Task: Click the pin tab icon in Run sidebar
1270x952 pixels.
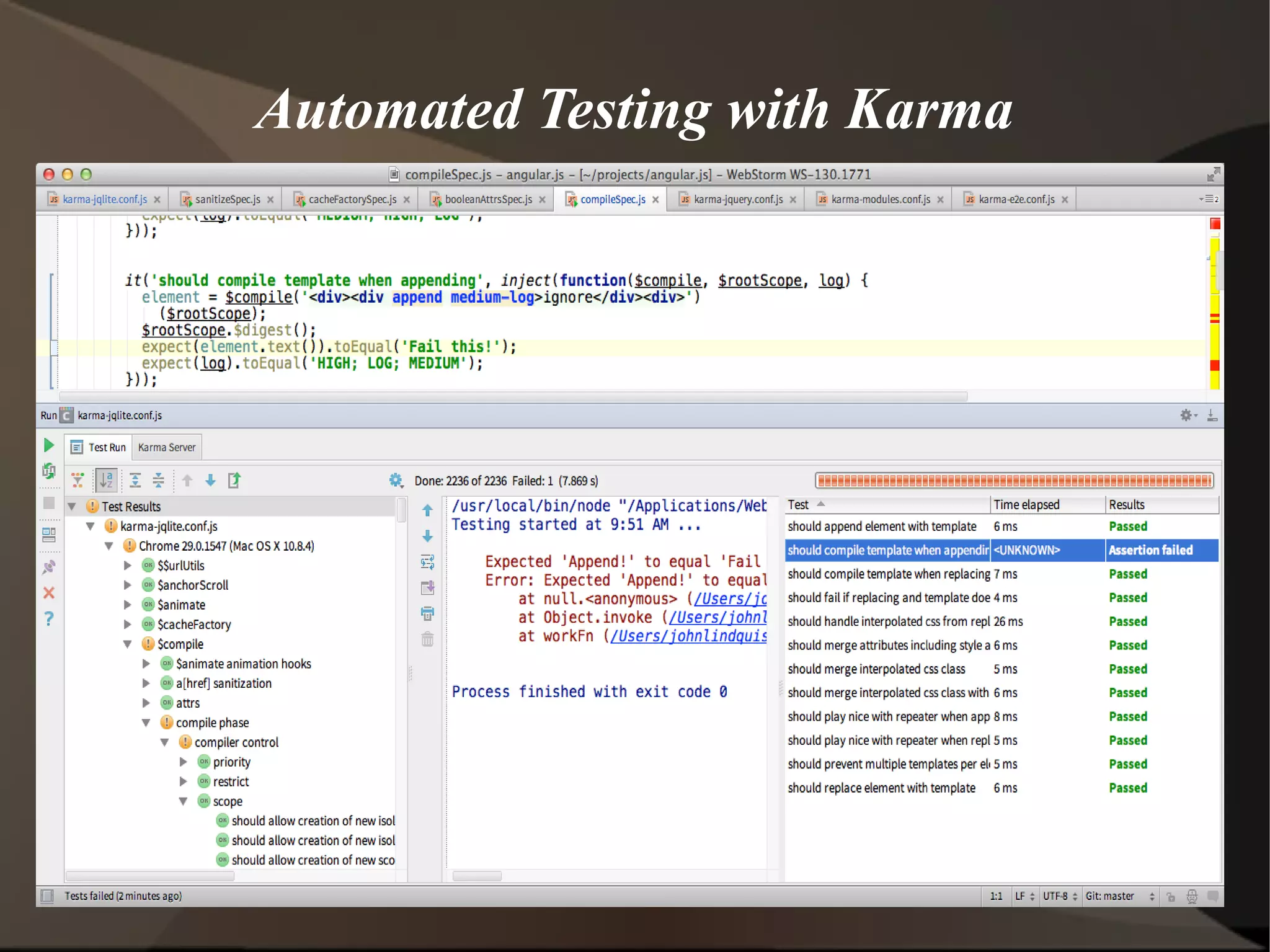Action: [x=49, y=567]
